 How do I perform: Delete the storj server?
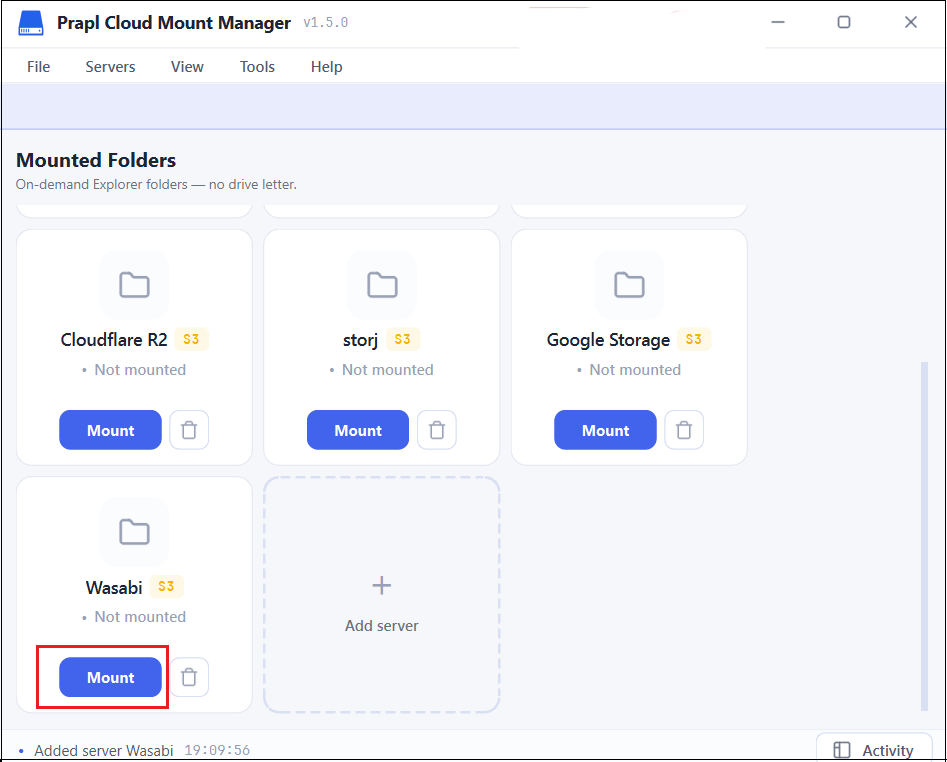pyautogui.click(x=437, y=430)
